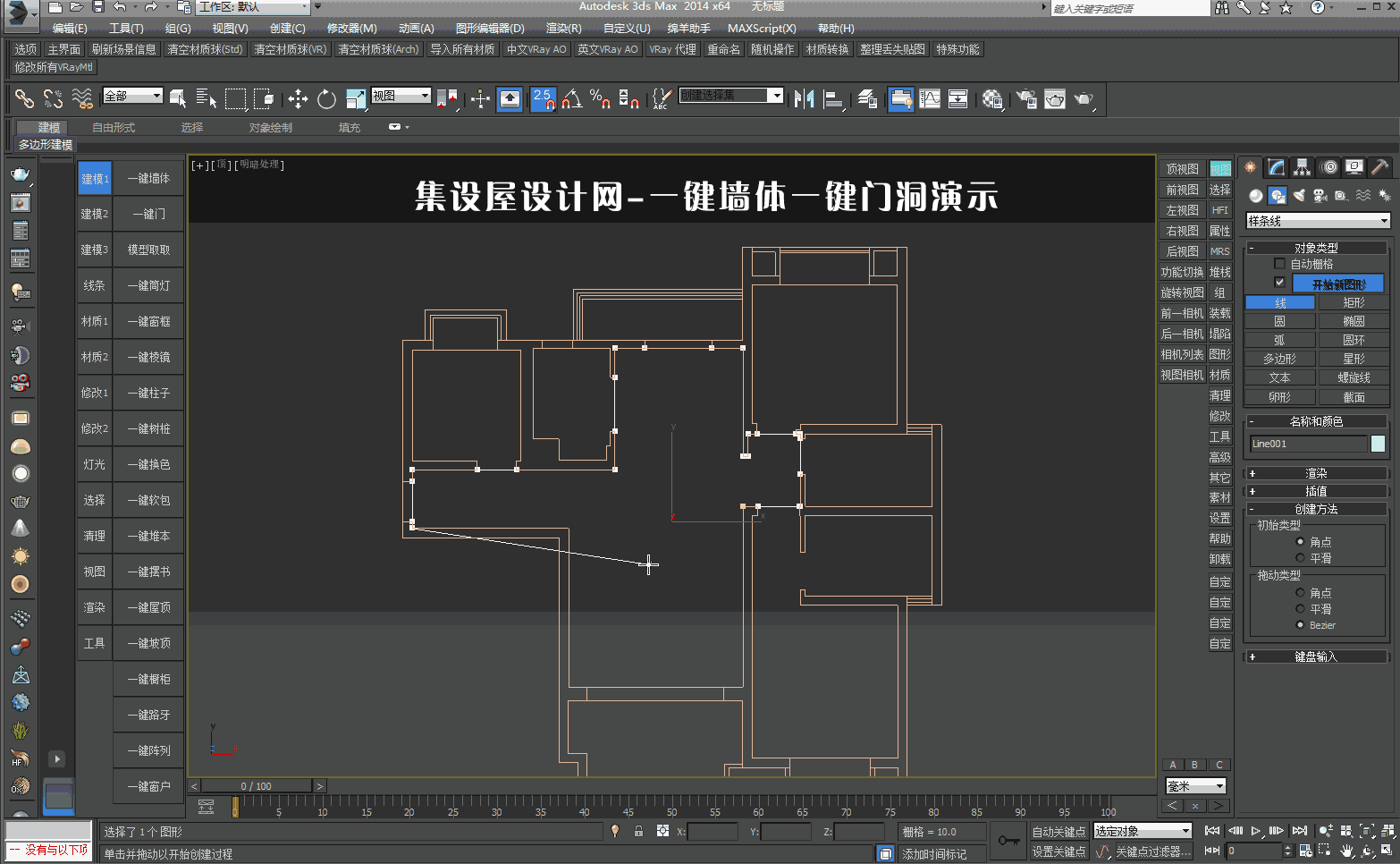The width and height of the screenshot is (1400, 864).
Task: Toggle the Angle Snap button
Action: pos(572,98)
